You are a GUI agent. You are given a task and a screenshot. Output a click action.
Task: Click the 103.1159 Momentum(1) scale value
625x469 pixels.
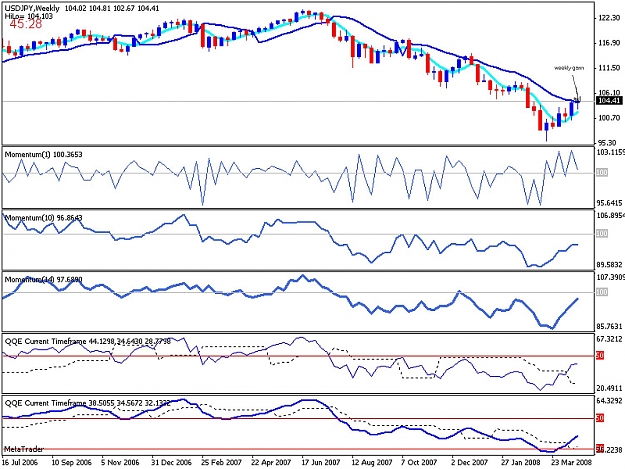[x=610, y=152]
